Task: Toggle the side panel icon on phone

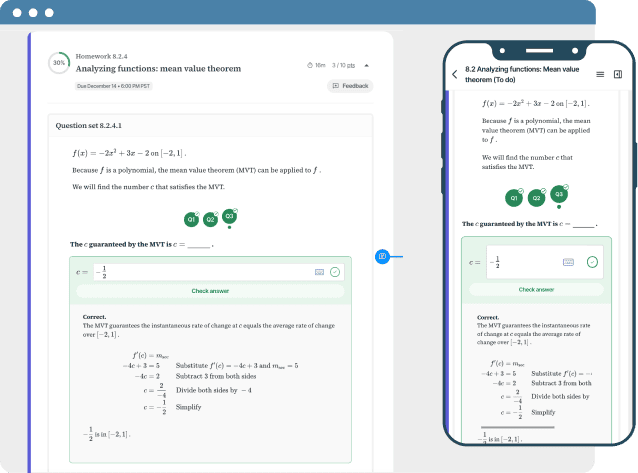Action: [617, 74]
